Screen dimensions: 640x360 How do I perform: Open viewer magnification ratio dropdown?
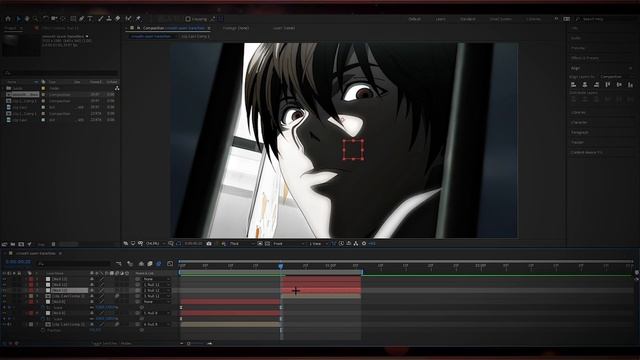pyautogui.click(x=155, y=244)
